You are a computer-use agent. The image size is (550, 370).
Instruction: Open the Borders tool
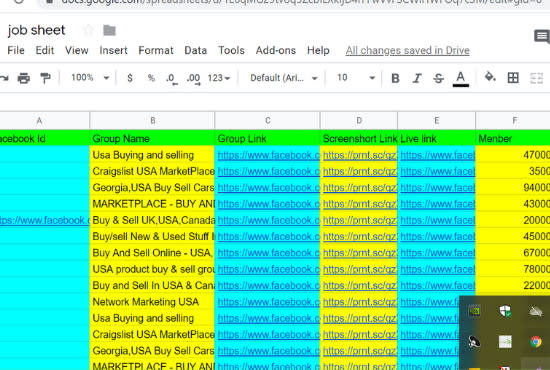(513, 78)
